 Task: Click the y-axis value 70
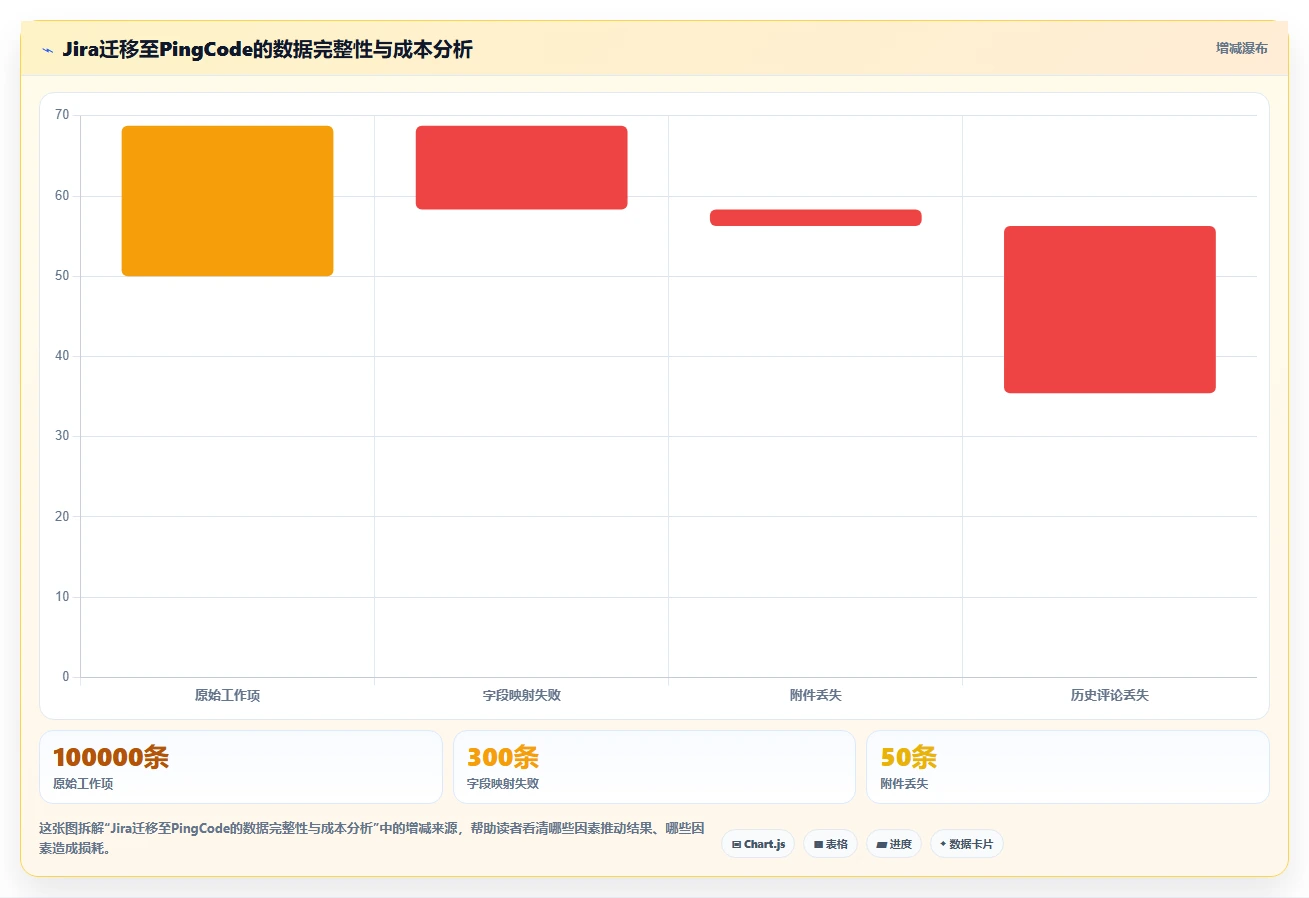click(62, 115)
